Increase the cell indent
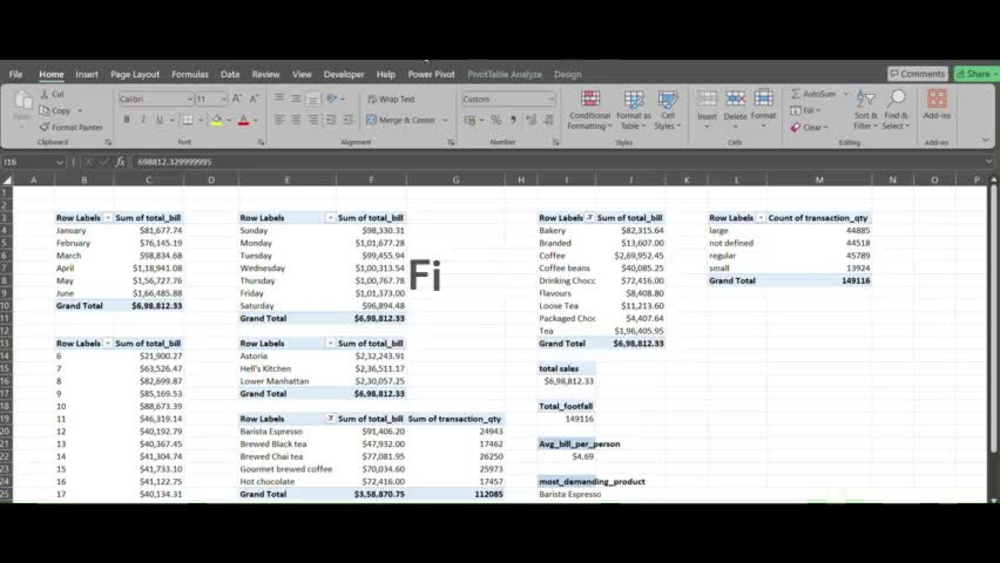 point(348,120)
